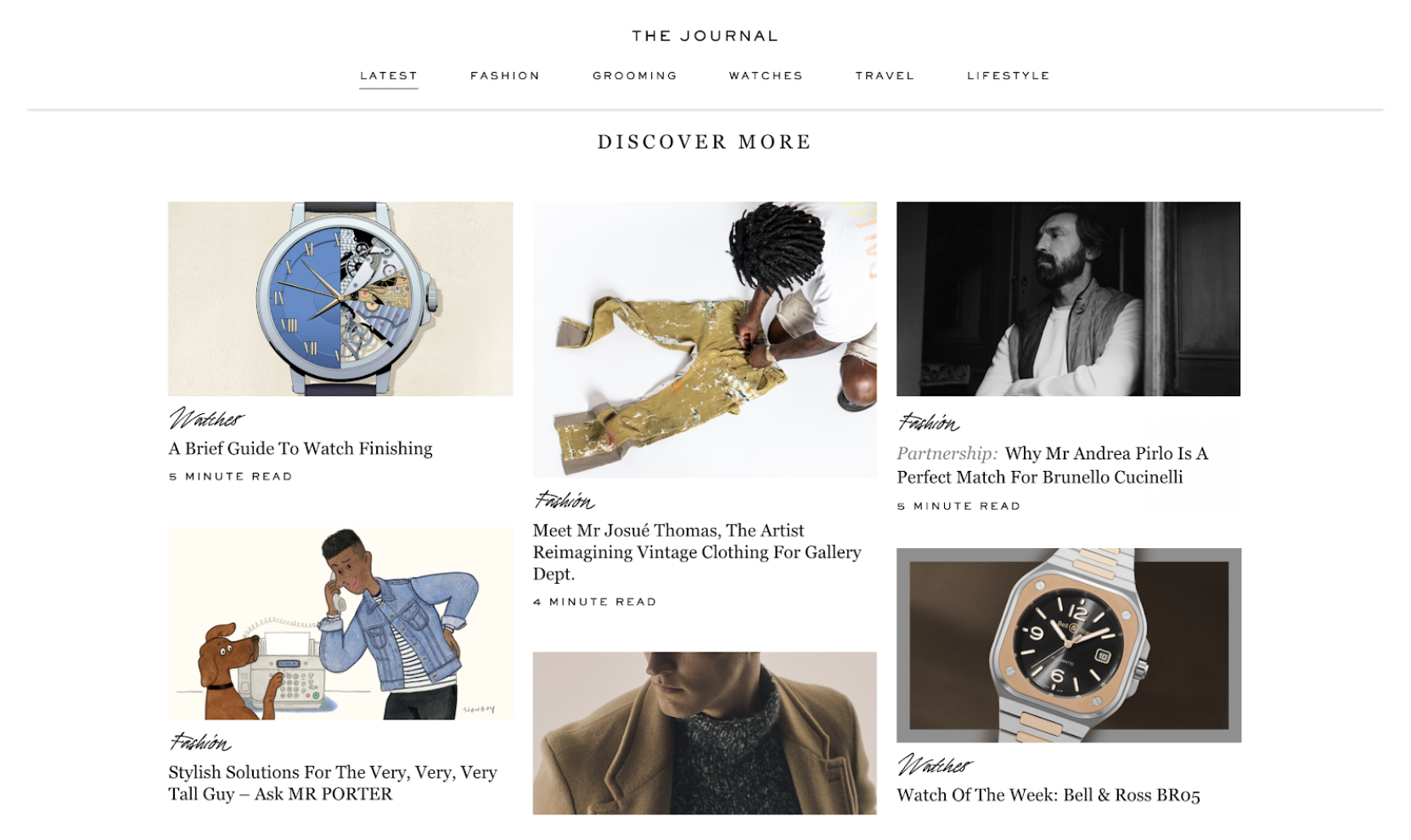Go to the Grooming tab
The width and height of the screenshot is (1411, 840).
pyautogui.click(x=635, y=76)
